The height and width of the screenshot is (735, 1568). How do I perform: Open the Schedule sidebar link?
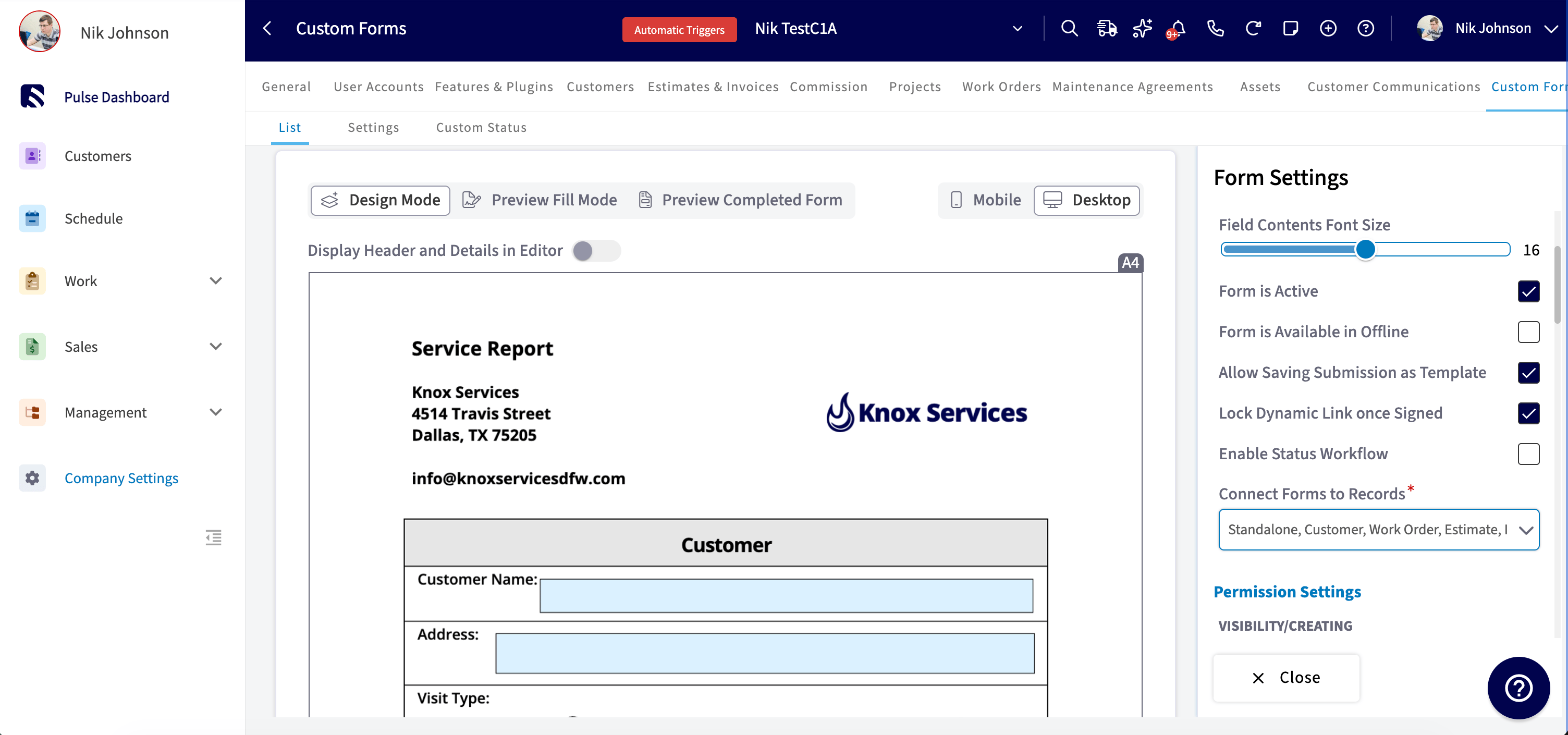pos(93,218)
